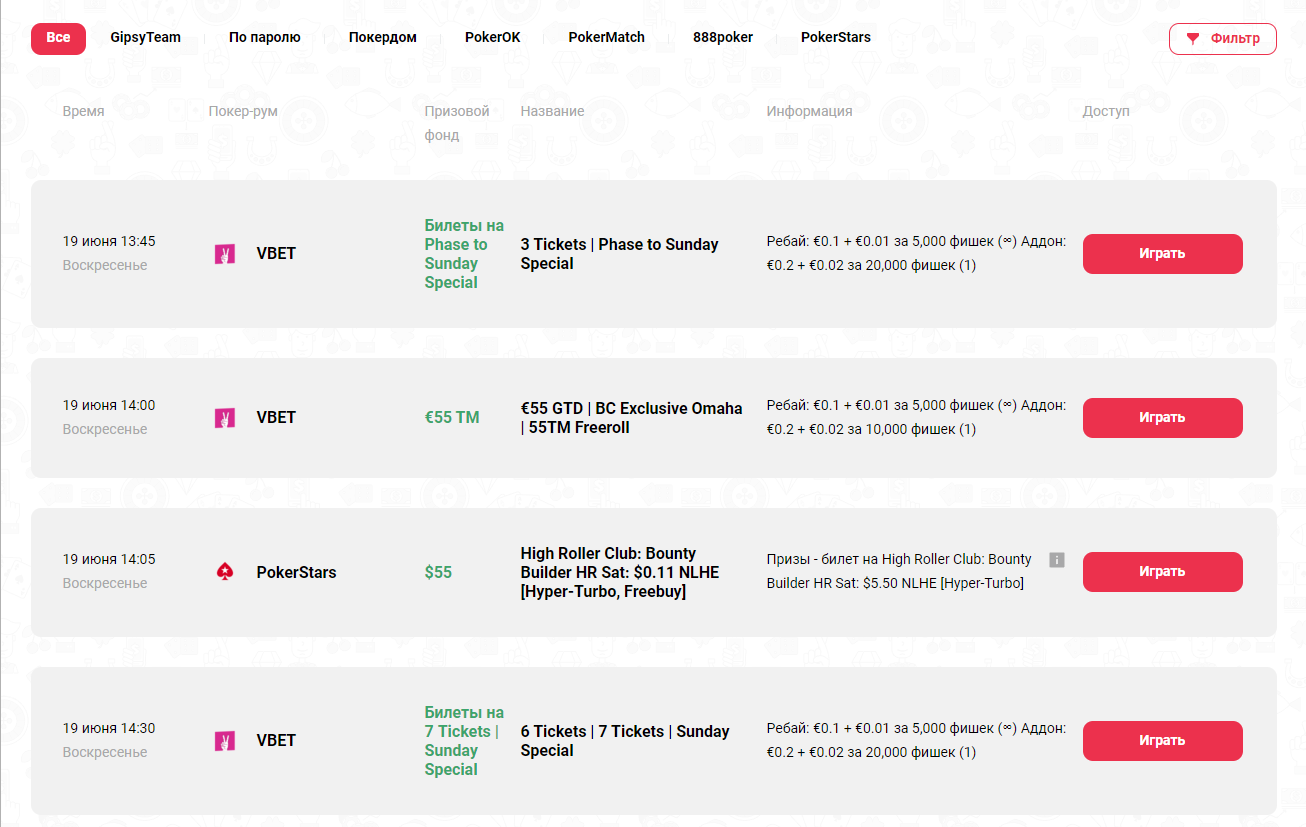
Task: Click the VBET logo icon in the 13:45 row
Action: [x=225, y=254]
